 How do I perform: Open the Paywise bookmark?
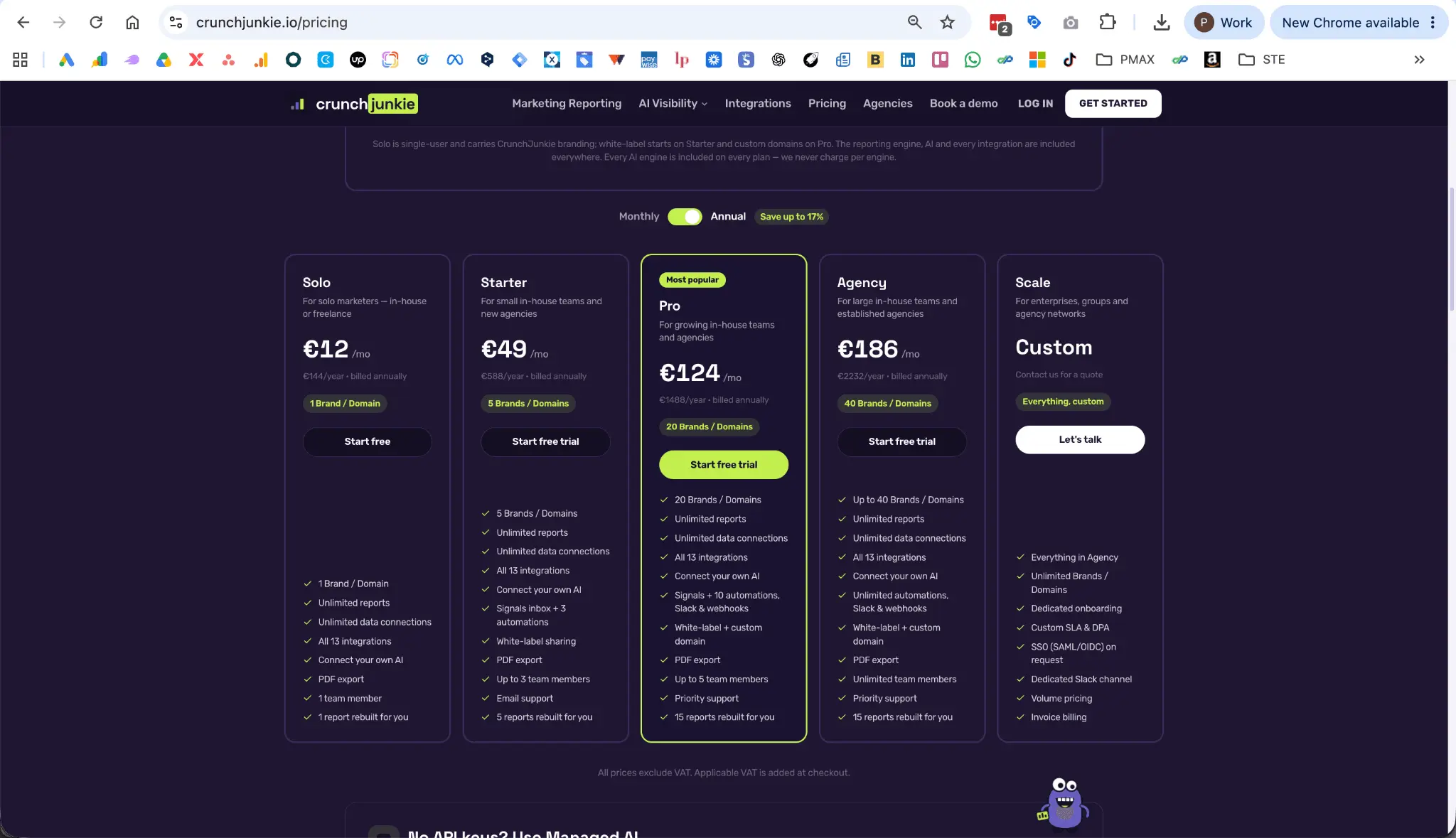648,60
